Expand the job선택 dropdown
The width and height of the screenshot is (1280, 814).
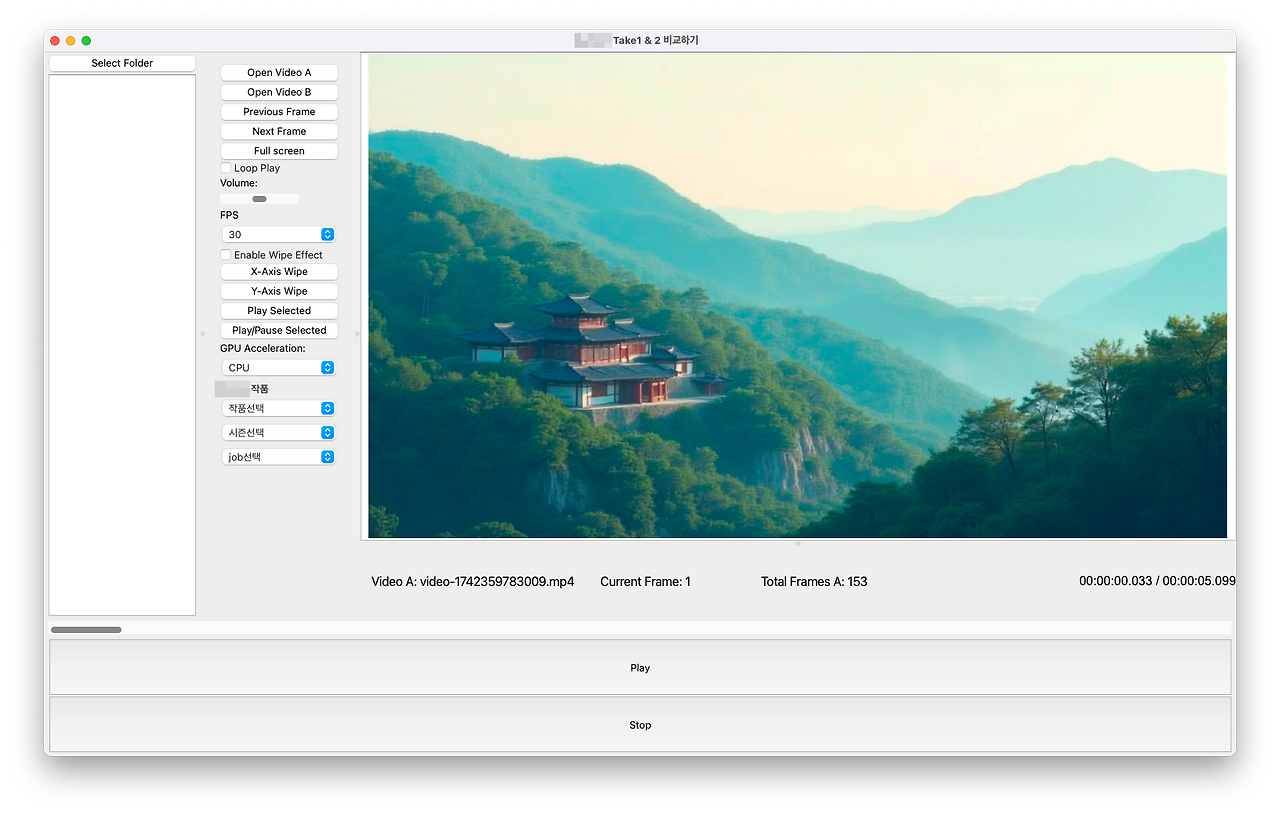(x=279, y=457)
